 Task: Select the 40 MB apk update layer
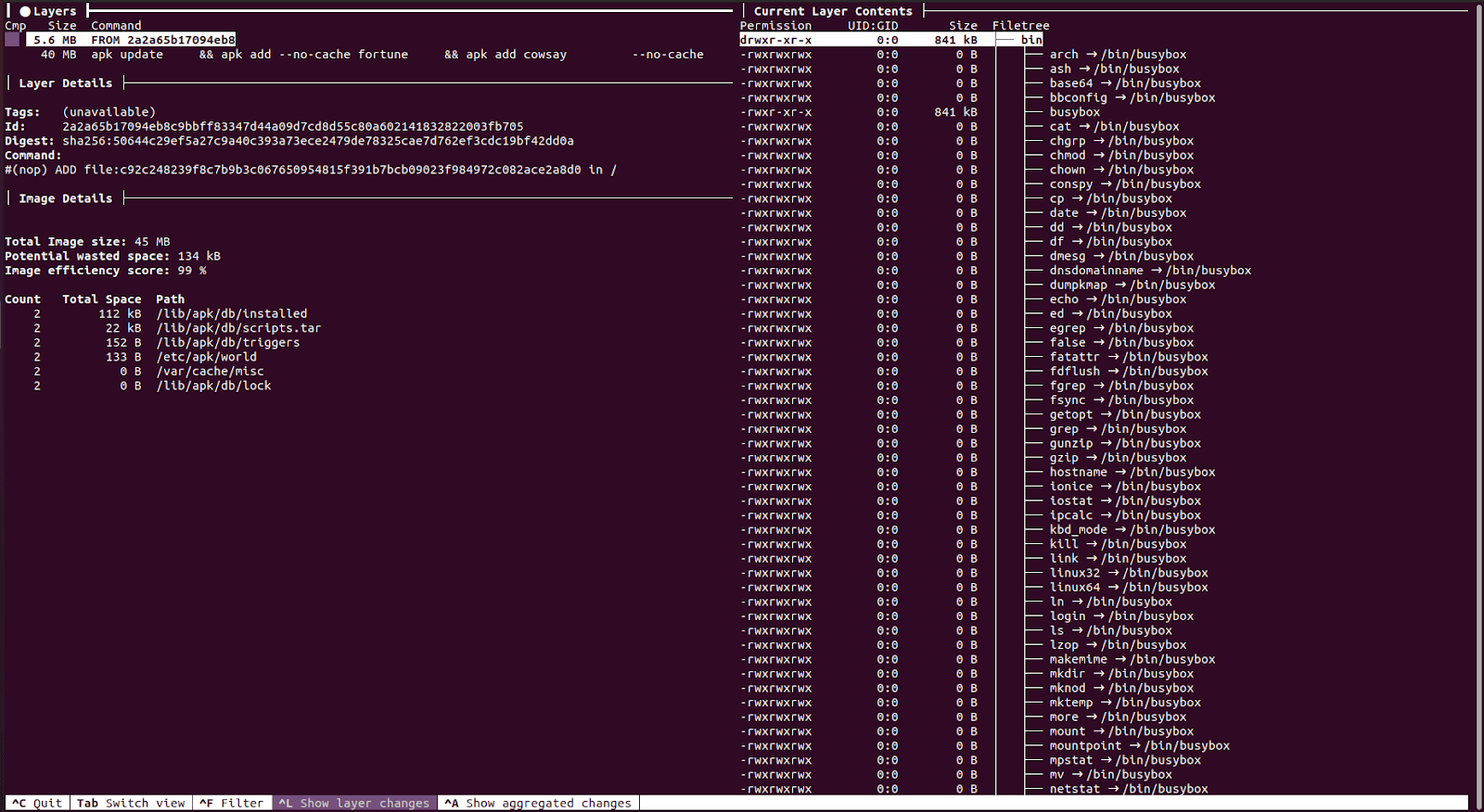point(371,55)
